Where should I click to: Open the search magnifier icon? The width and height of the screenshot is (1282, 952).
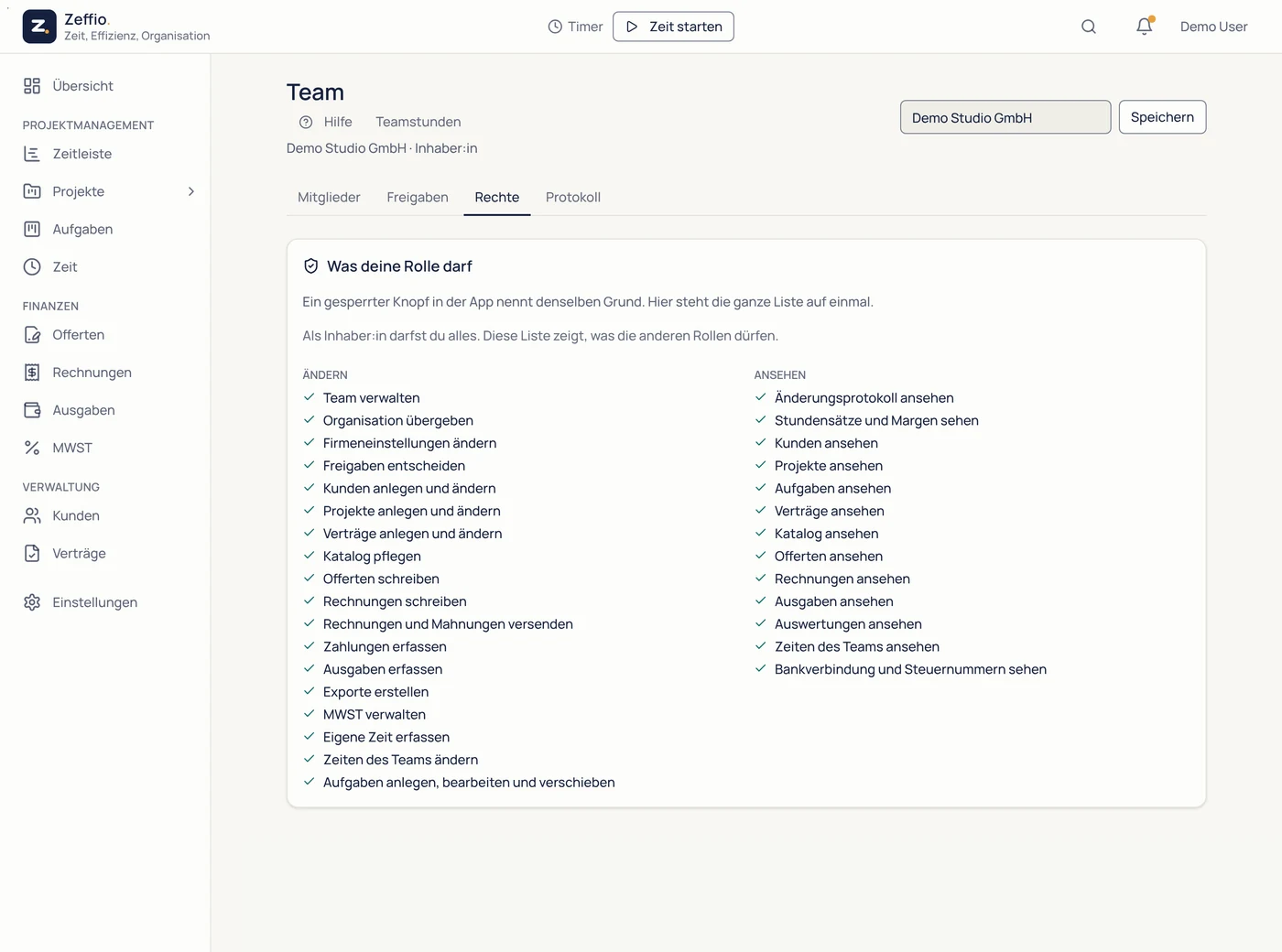(x=1089, y=27)
